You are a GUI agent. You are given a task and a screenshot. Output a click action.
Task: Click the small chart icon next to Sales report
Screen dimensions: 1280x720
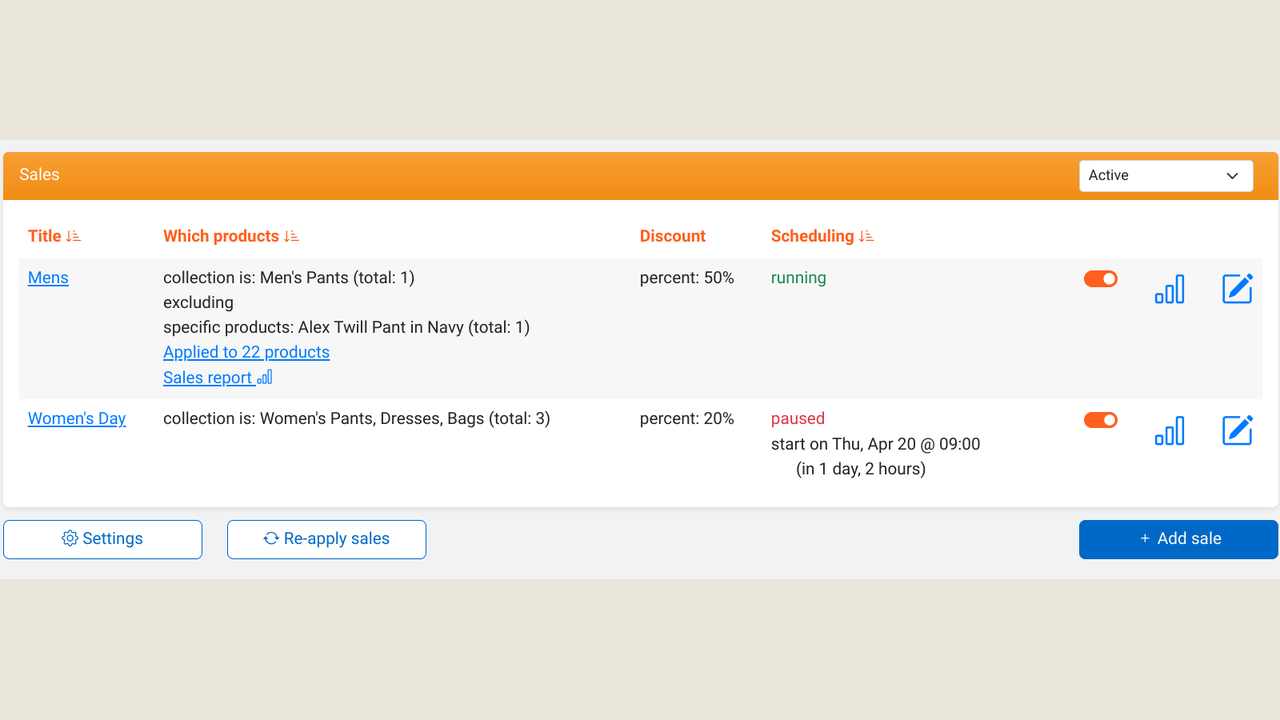(264, 378)
